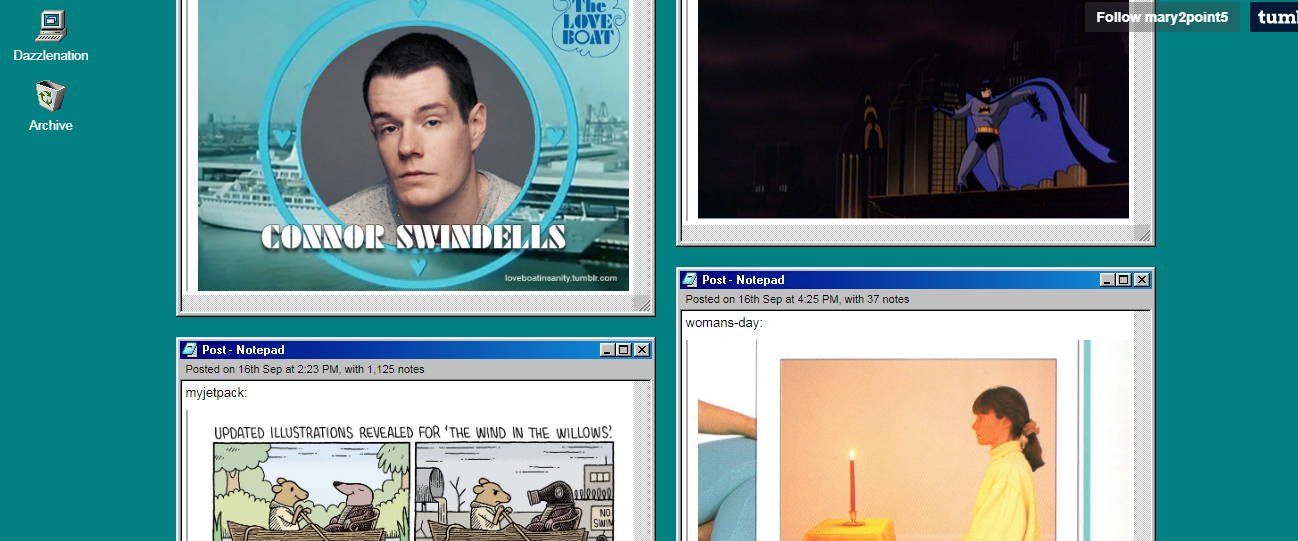Click scrollbar of womans-day post window
The image size is (1298, 541).
(x=1142, y=427)
